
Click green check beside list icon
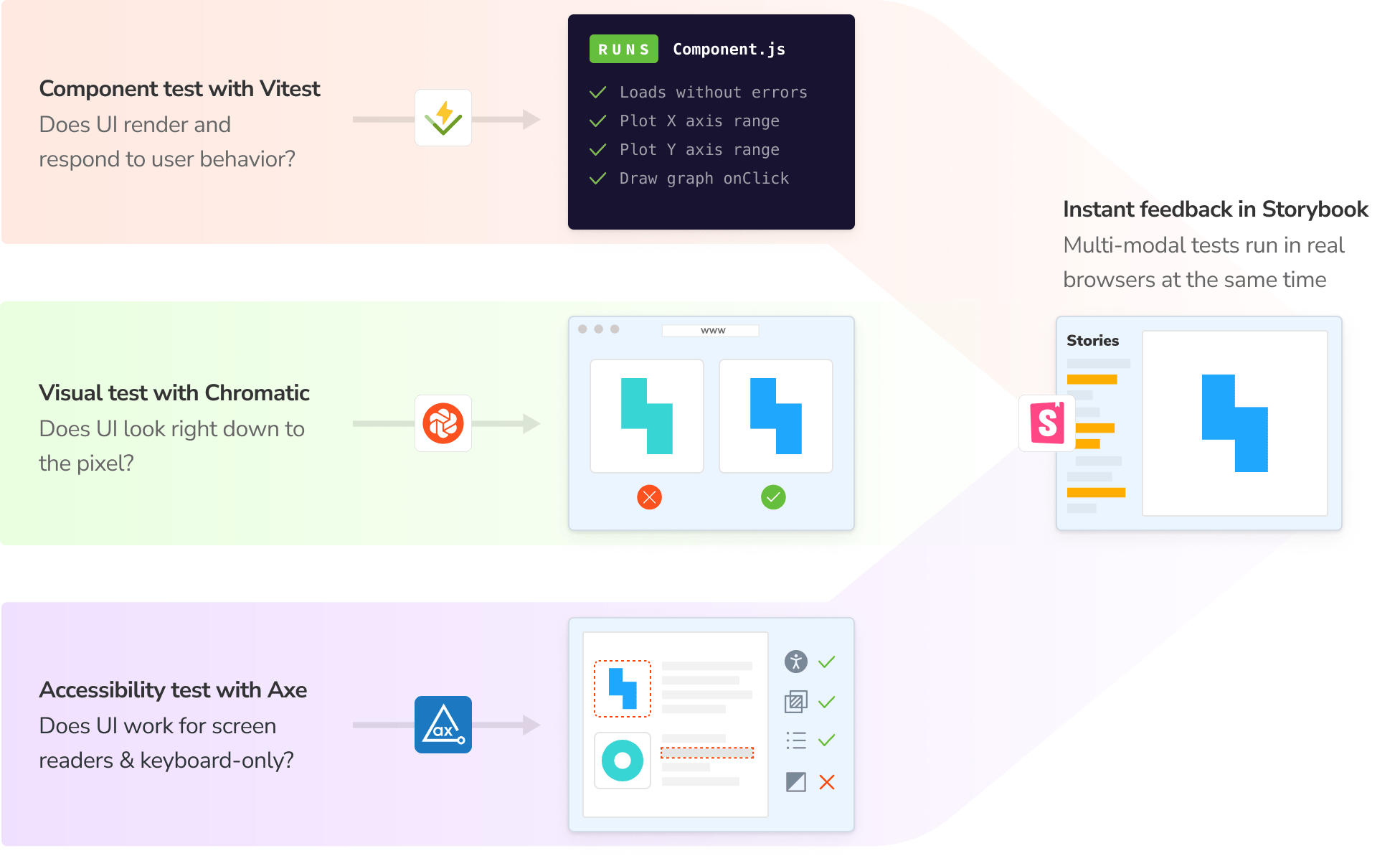click(x=827, y=740)
